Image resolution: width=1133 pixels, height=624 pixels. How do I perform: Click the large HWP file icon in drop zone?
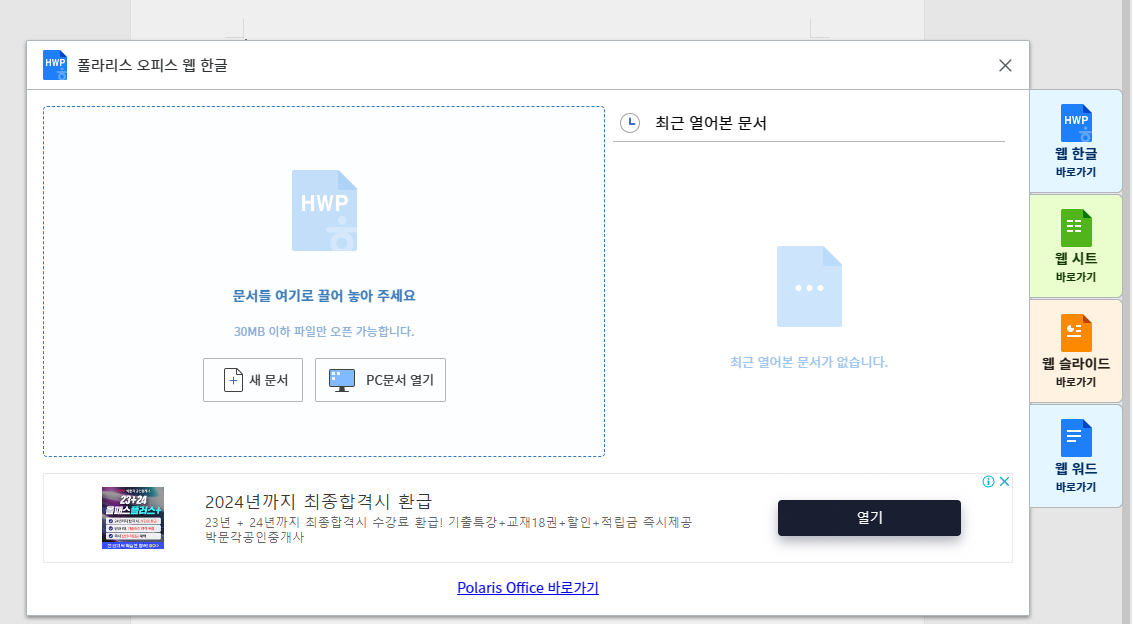pos(324,210)
